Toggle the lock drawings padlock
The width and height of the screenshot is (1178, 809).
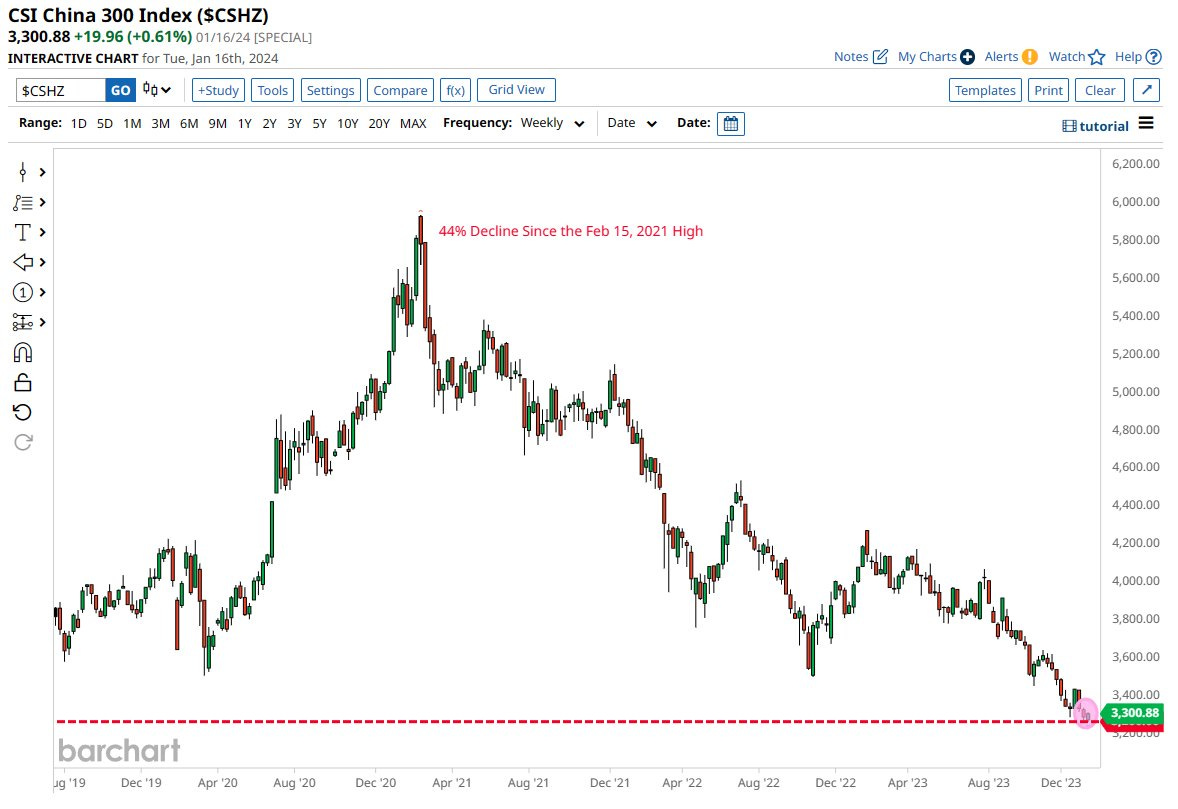point(22,382)
